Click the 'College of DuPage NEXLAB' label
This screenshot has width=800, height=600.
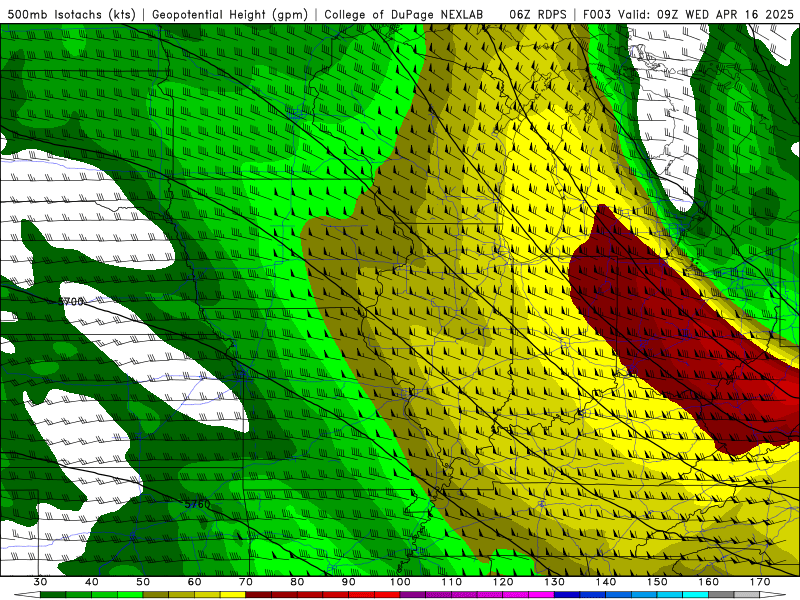(x=404, y=14)
